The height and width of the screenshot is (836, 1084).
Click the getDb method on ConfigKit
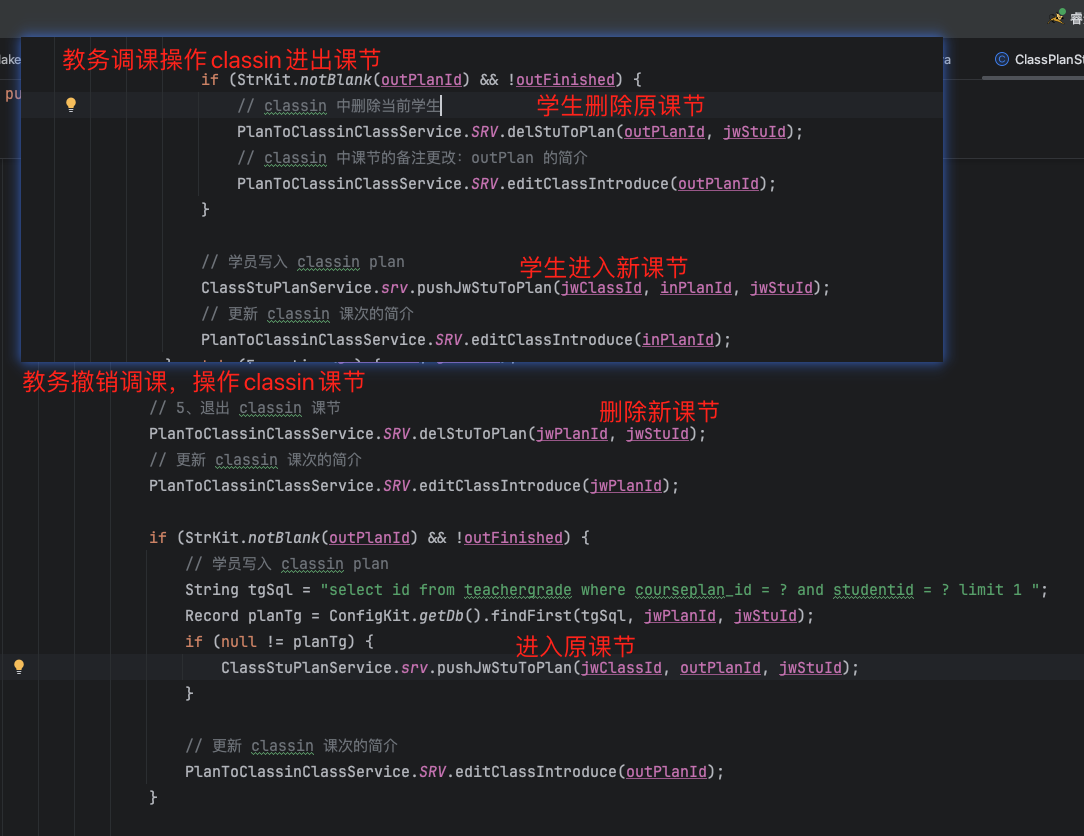pos(441,615)
